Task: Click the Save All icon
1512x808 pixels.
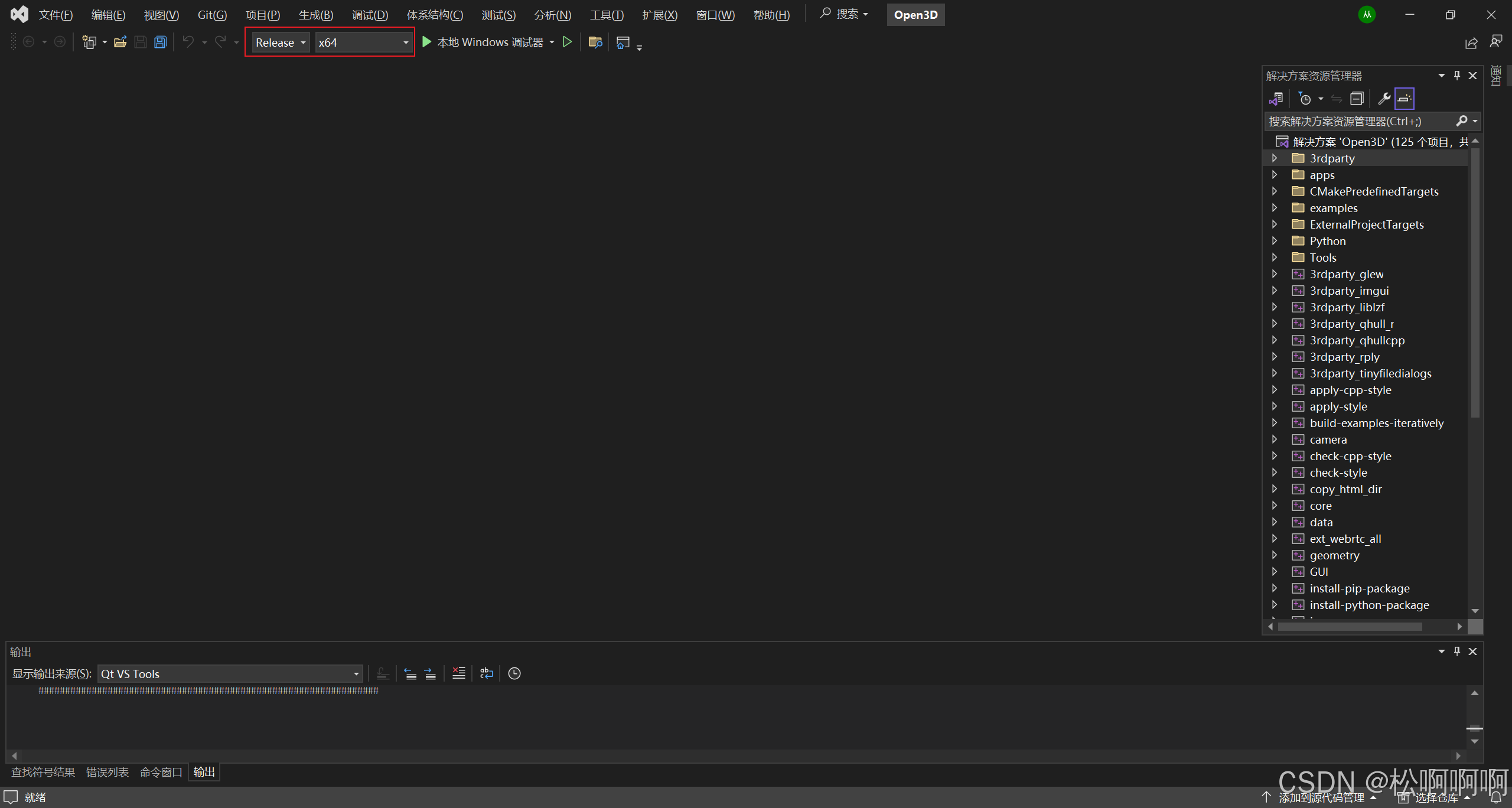Action: point(160,41)
